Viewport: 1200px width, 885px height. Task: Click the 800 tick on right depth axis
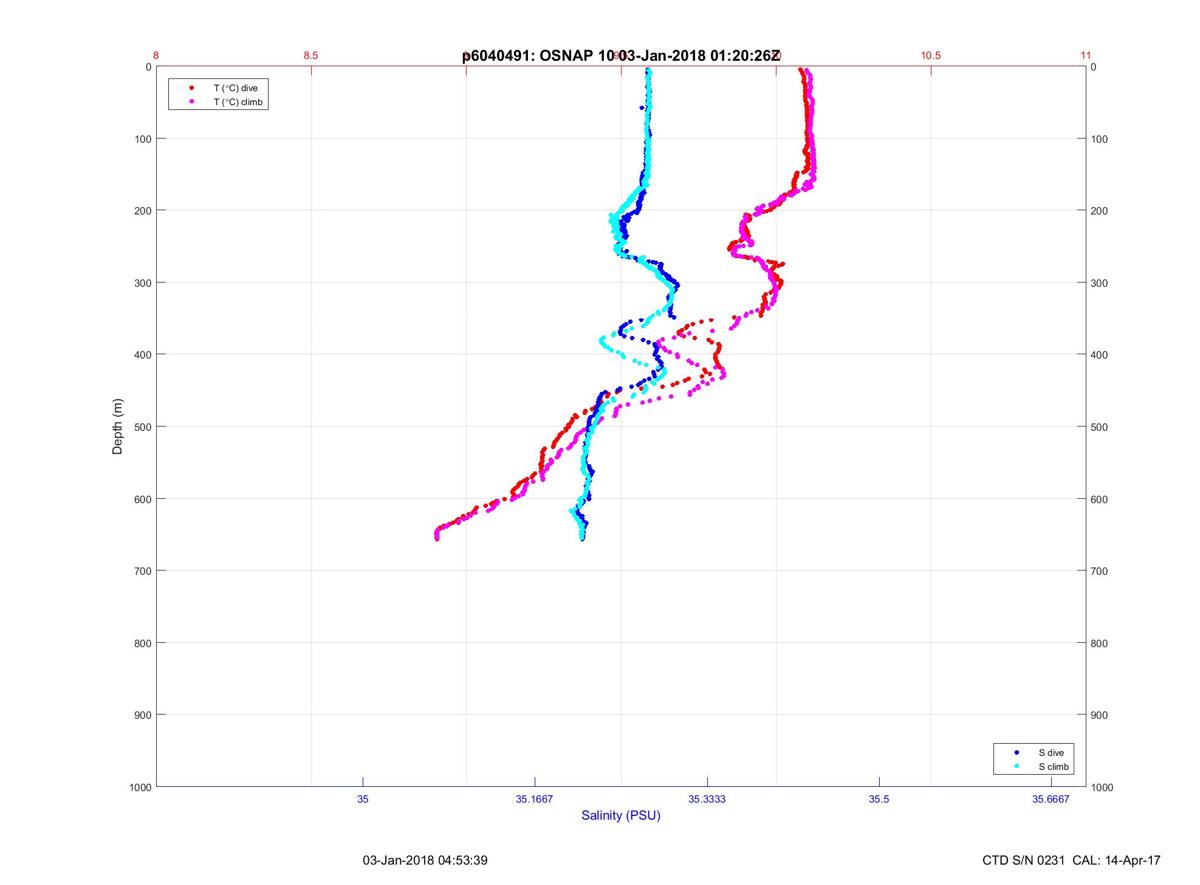point(1100,643)
